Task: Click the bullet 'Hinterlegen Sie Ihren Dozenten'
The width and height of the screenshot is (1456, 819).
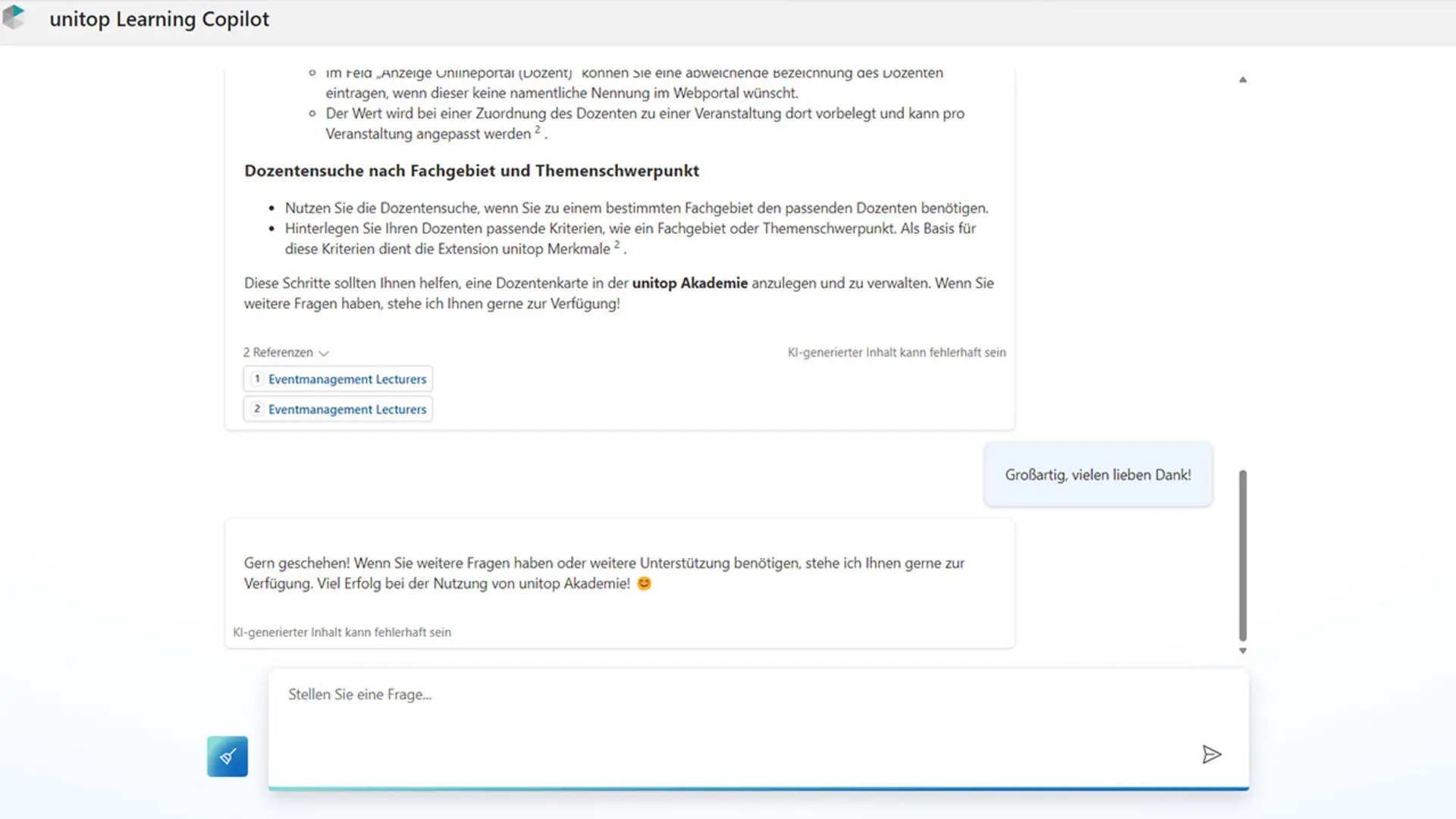Action: pos(630,238)
